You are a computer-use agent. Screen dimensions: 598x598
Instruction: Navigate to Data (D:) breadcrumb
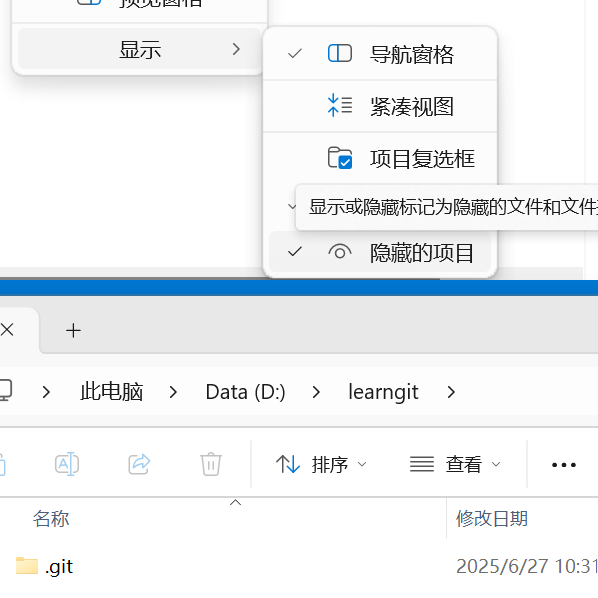[245, 392]
